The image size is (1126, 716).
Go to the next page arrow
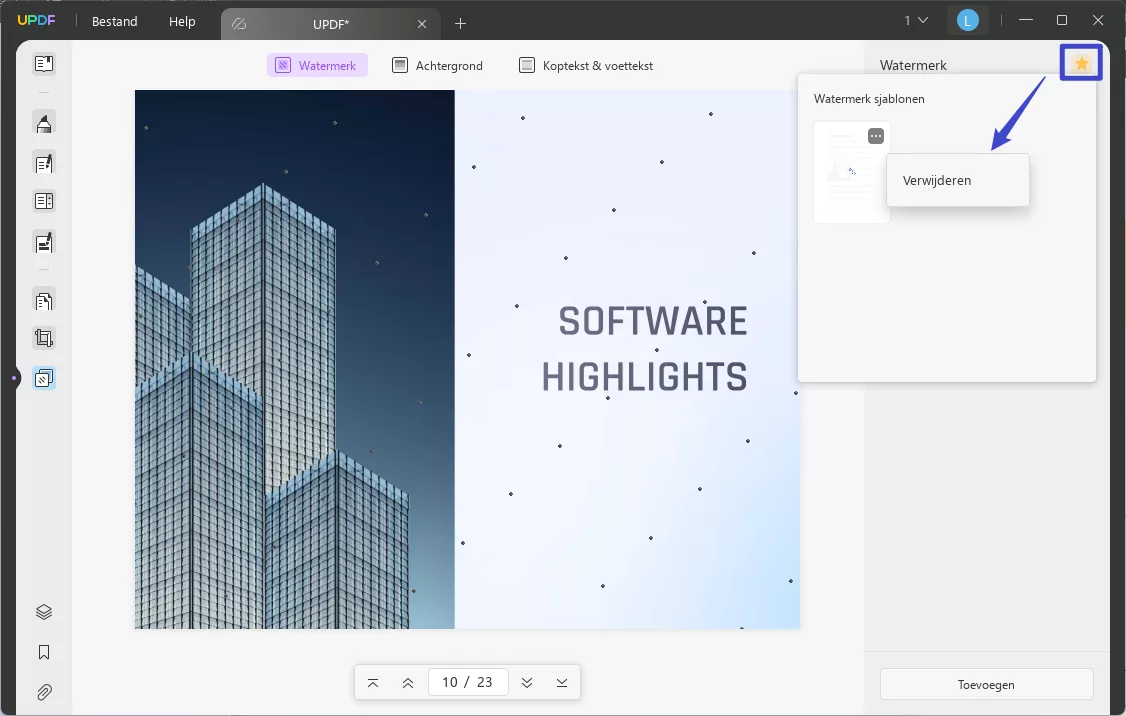point(527,682)
